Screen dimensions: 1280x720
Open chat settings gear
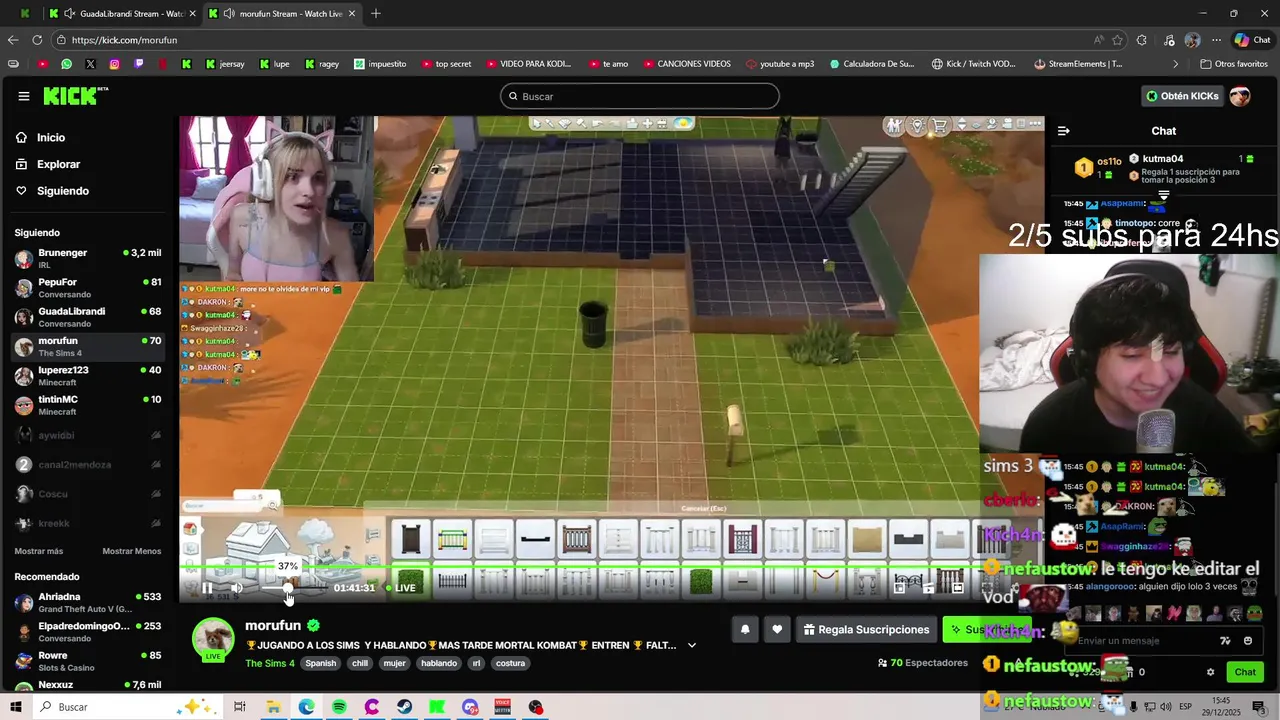click(x=1210, y=672)
